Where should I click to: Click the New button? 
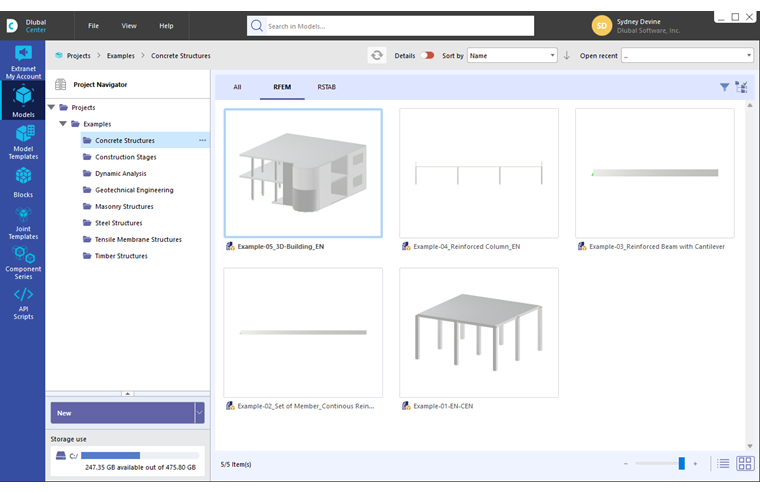coord(122,413)
